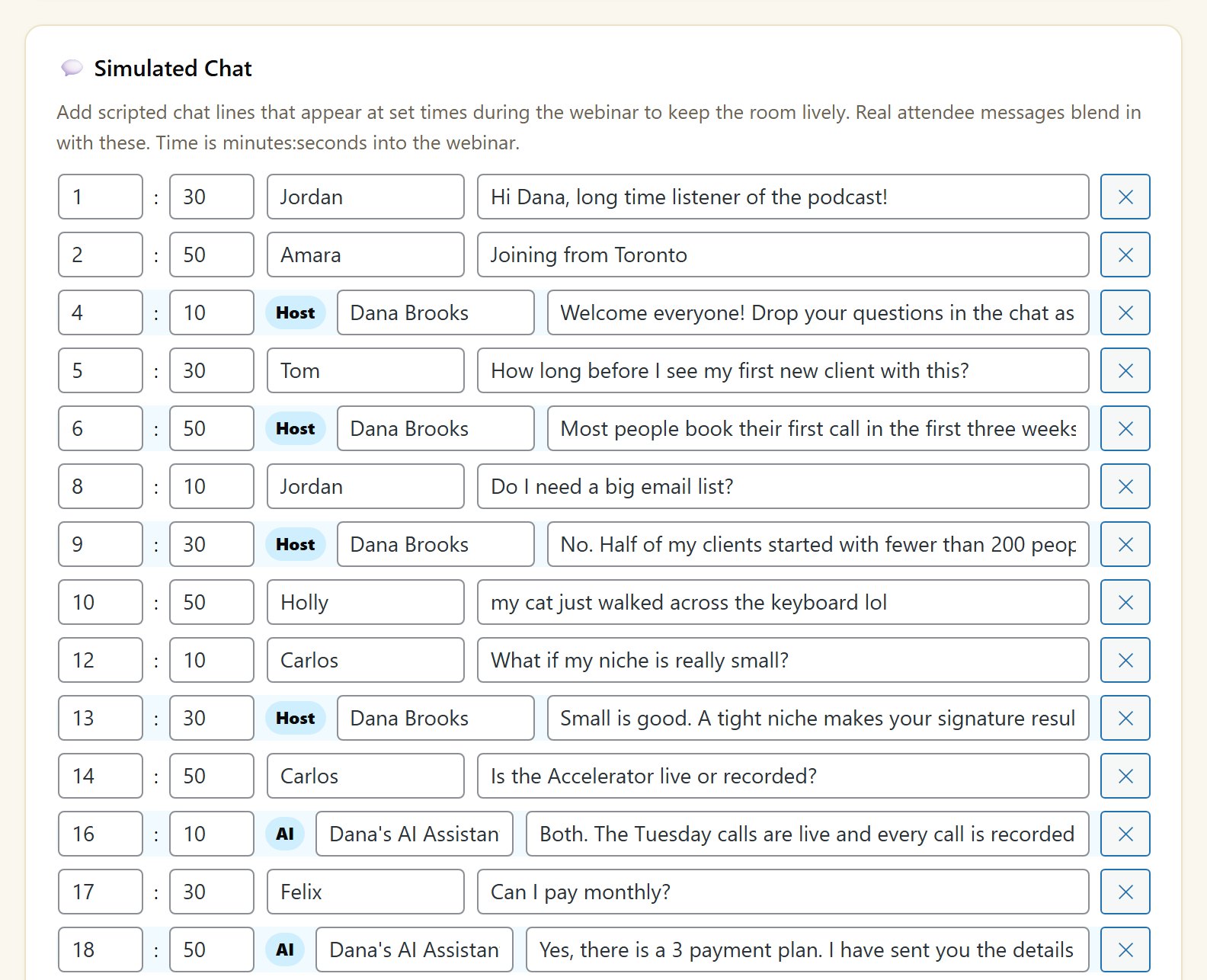The image size is (1207, 980).
Task: Remove Tom's first new client question row
Action: coord(1125,370)
